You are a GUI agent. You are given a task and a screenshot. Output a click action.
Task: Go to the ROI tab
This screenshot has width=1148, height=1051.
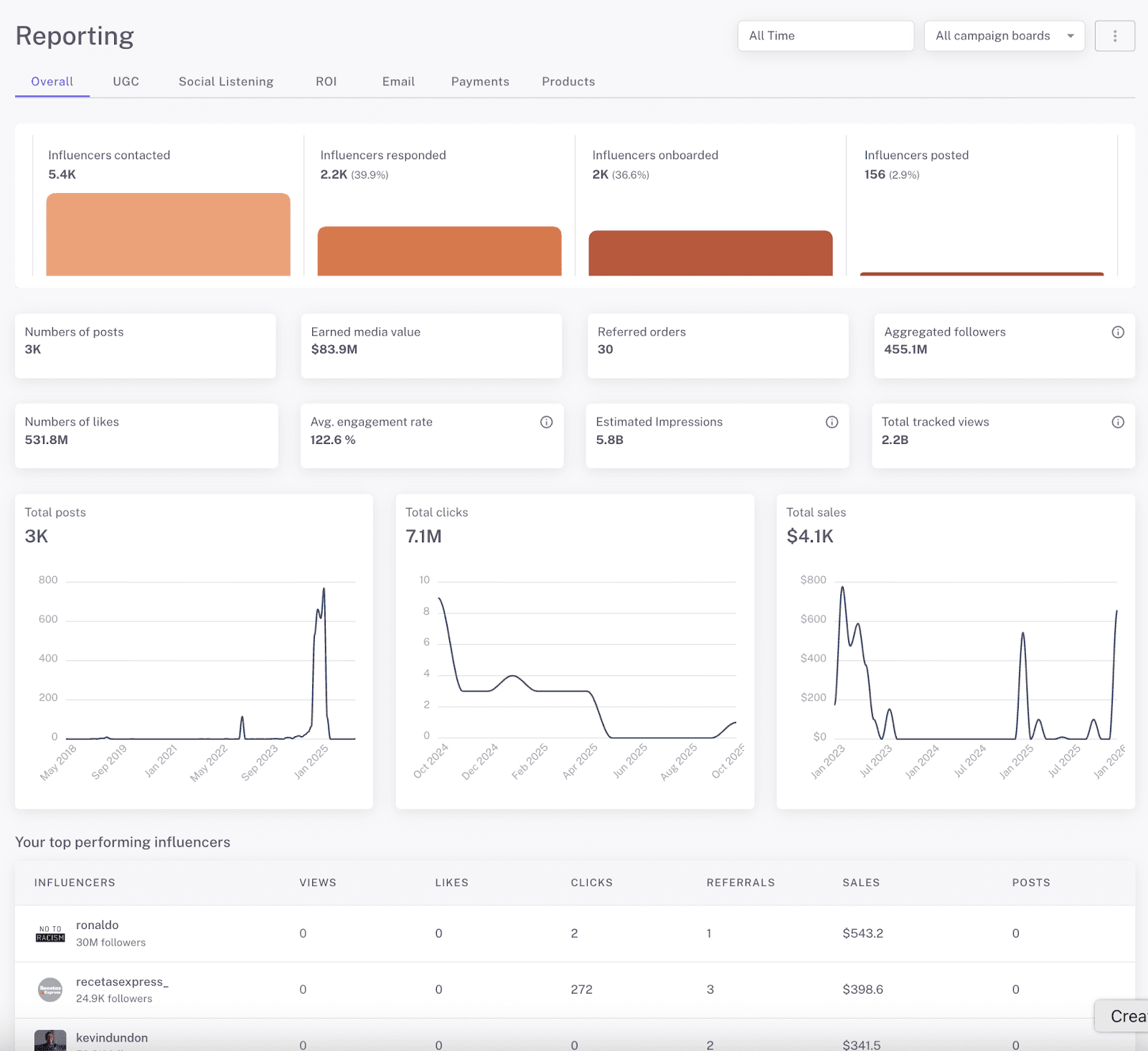tap(326, 82)
